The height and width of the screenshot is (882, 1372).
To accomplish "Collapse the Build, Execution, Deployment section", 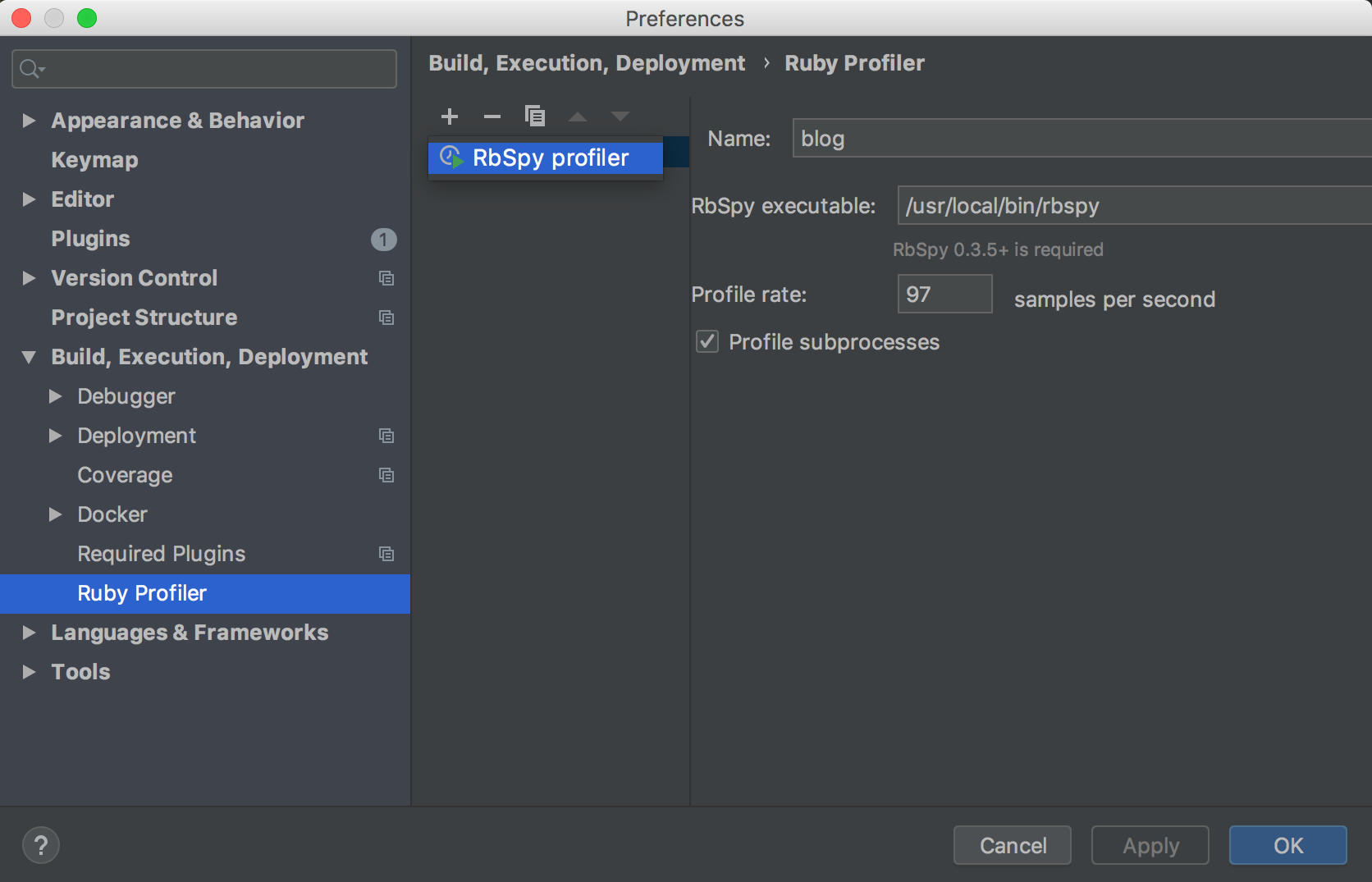I will tap(30, 356).
